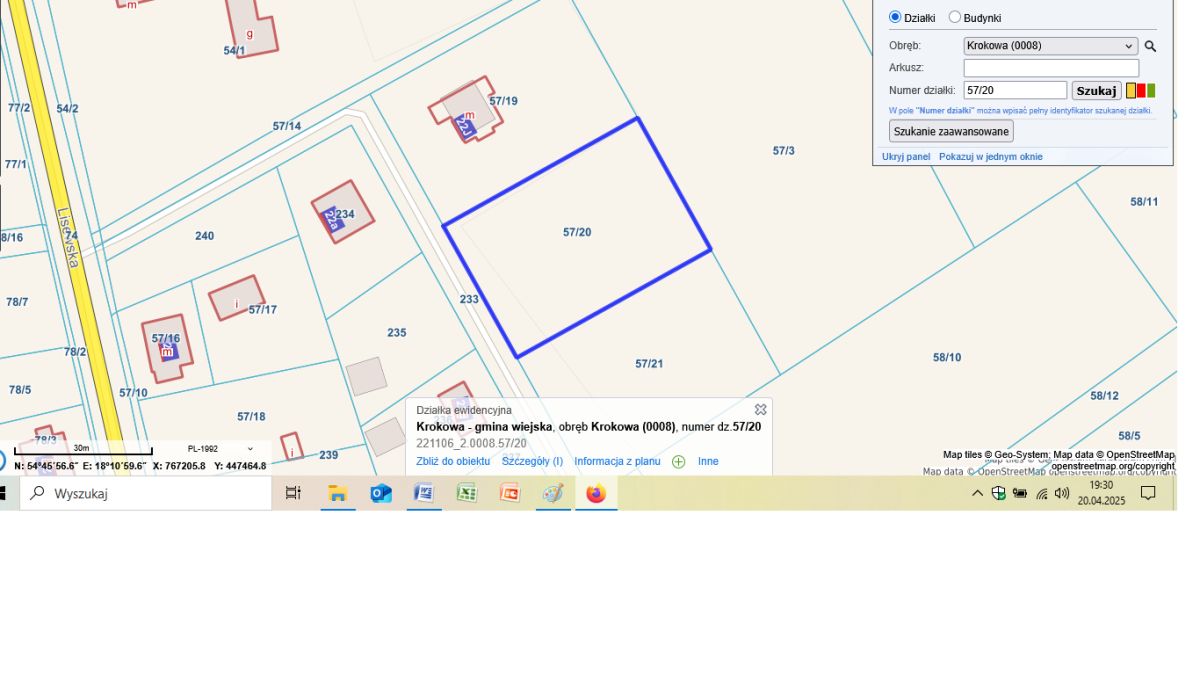1200x675 pixels.
Task: Click into the Arkusz input field
Action: tap(1050, 68)
